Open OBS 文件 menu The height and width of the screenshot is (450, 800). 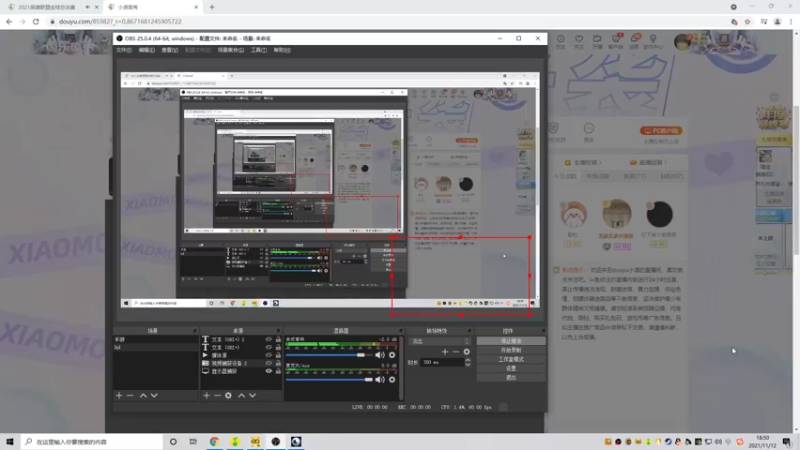pos(123,50)
